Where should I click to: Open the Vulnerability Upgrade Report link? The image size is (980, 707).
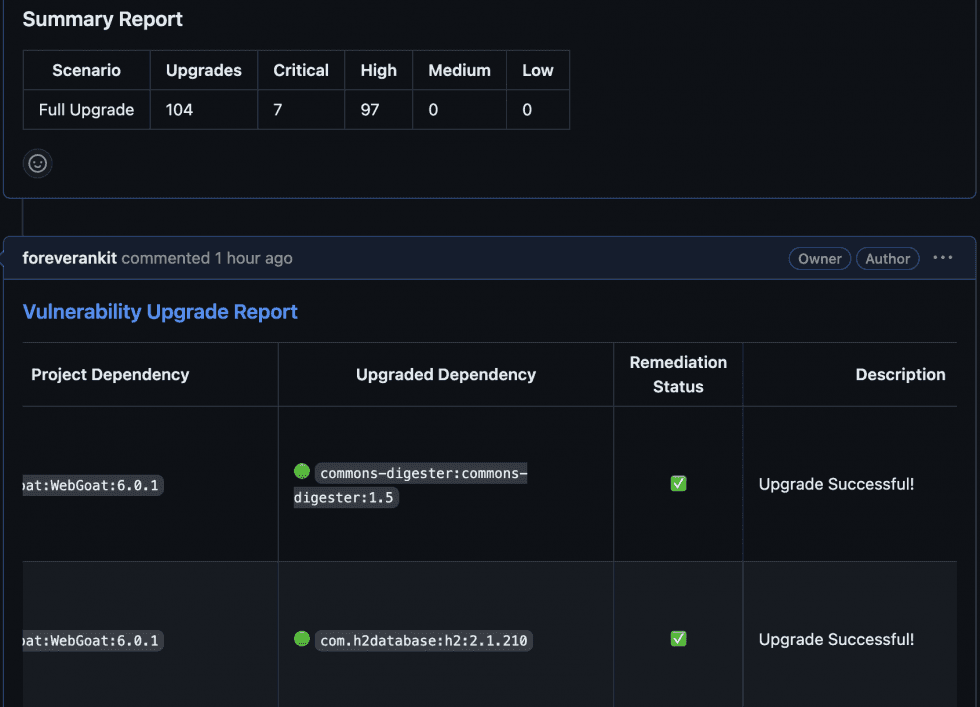pyautogui.click(x=159, y=311)
